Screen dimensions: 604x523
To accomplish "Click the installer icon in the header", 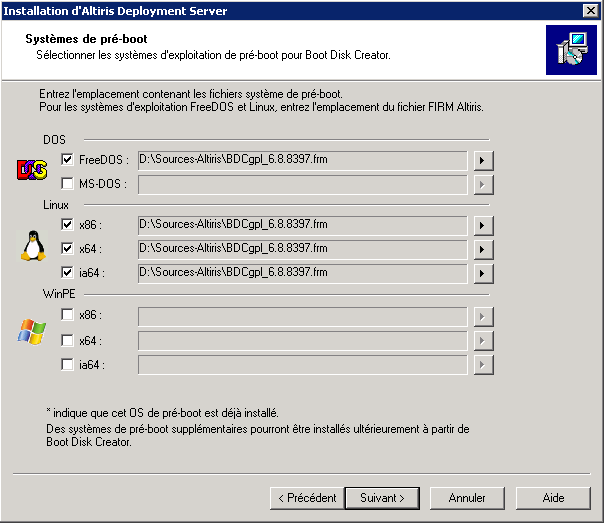I will pos(571,51).
